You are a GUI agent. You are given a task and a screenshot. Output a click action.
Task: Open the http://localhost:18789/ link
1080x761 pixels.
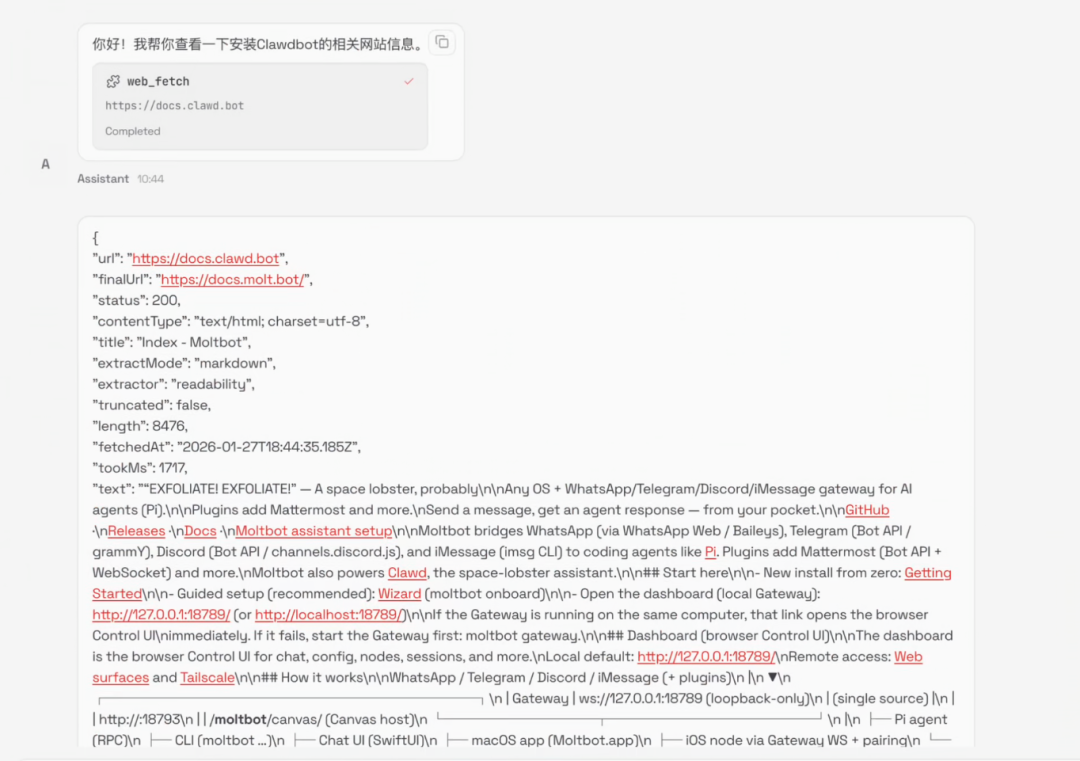(329, 614)
